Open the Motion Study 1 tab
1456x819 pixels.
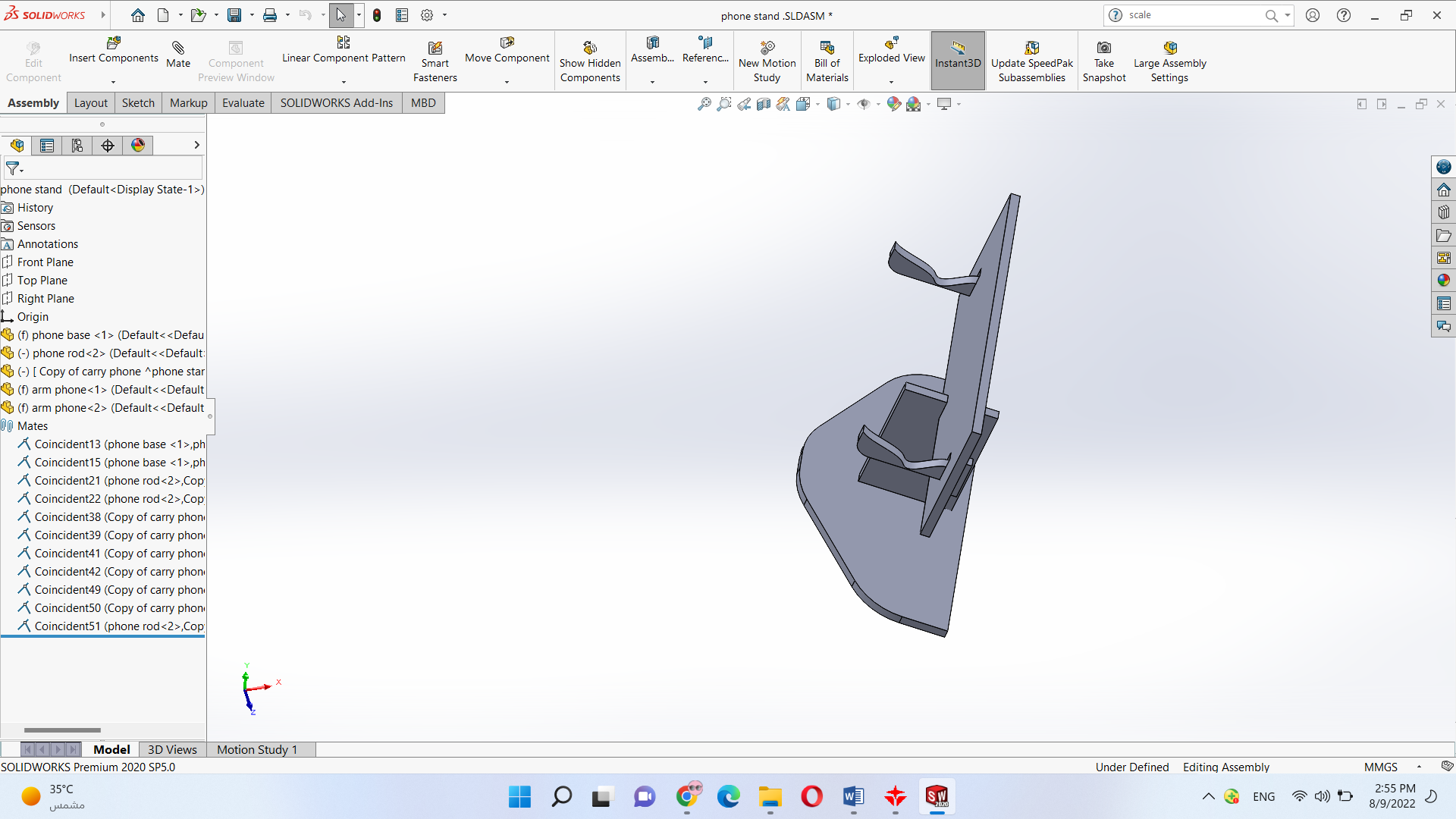[x=256, y=749]
